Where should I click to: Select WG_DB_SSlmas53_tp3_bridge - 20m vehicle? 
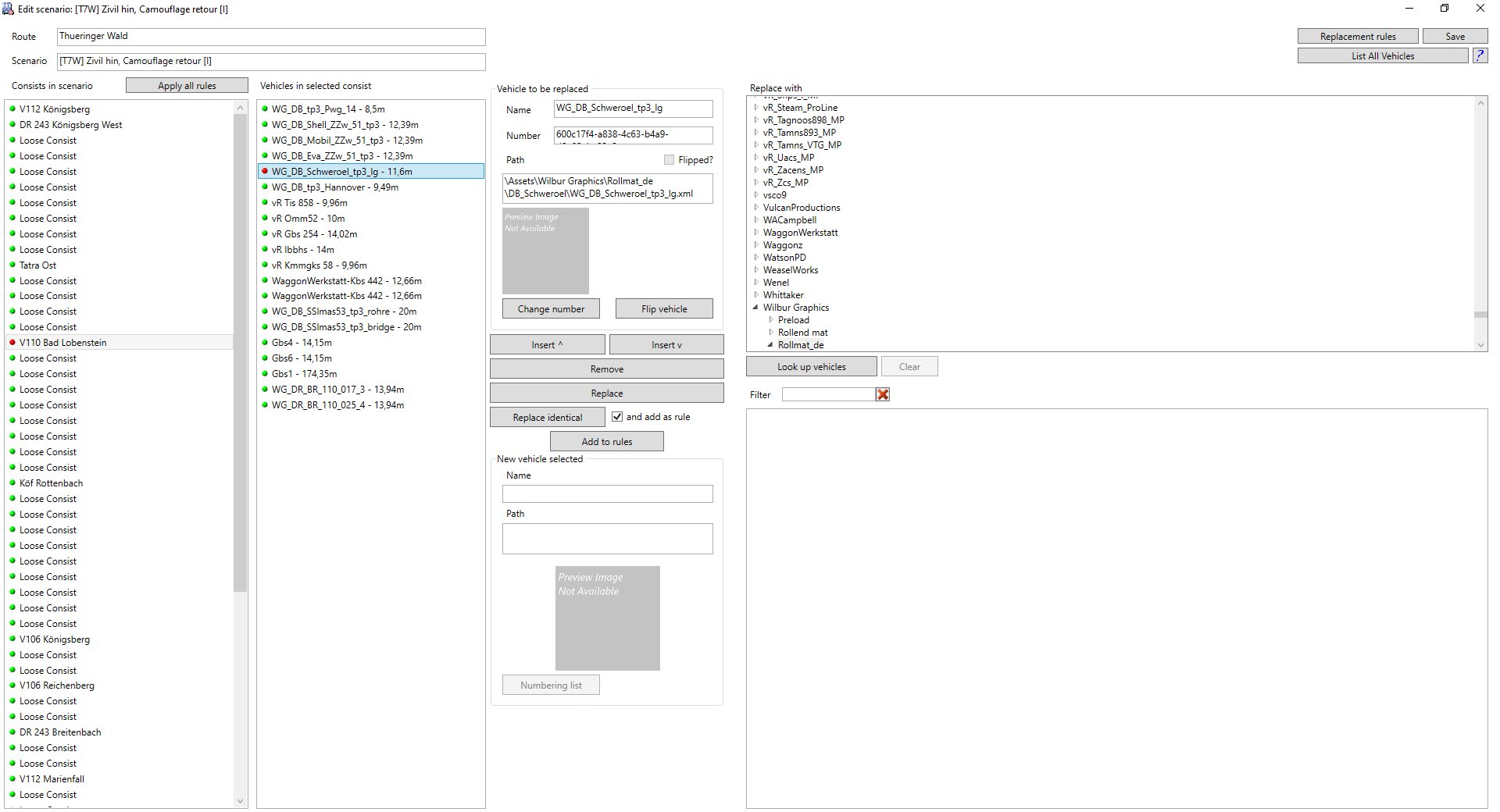(346, 327)
